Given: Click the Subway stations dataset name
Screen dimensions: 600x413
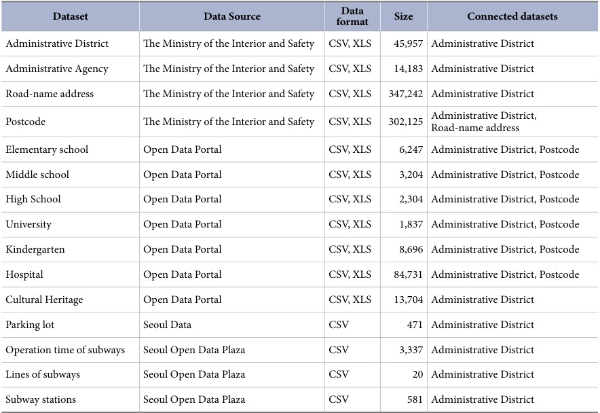Looking at the screenshot, I should 41,399.
